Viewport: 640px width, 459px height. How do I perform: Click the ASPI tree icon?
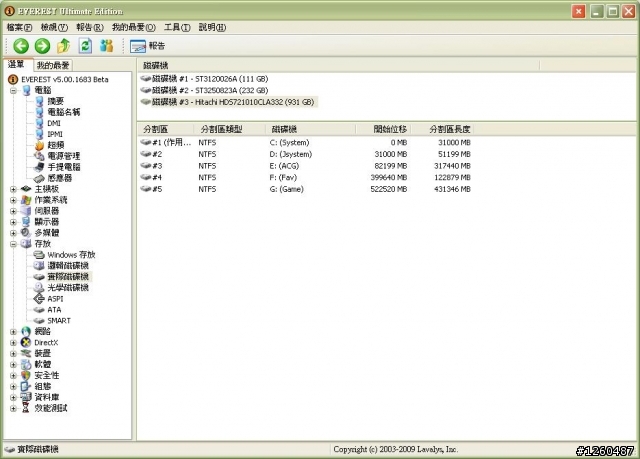click(x=39, y=299)
